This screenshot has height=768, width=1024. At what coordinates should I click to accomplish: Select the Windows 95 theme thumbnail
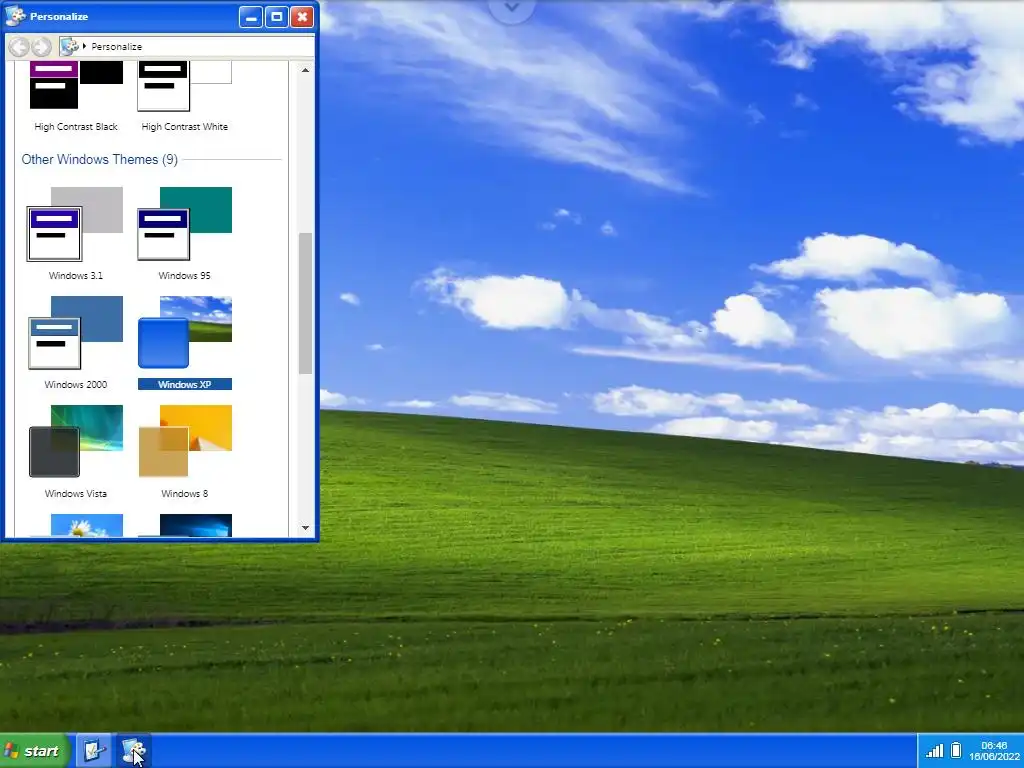(x=184, y=224)
